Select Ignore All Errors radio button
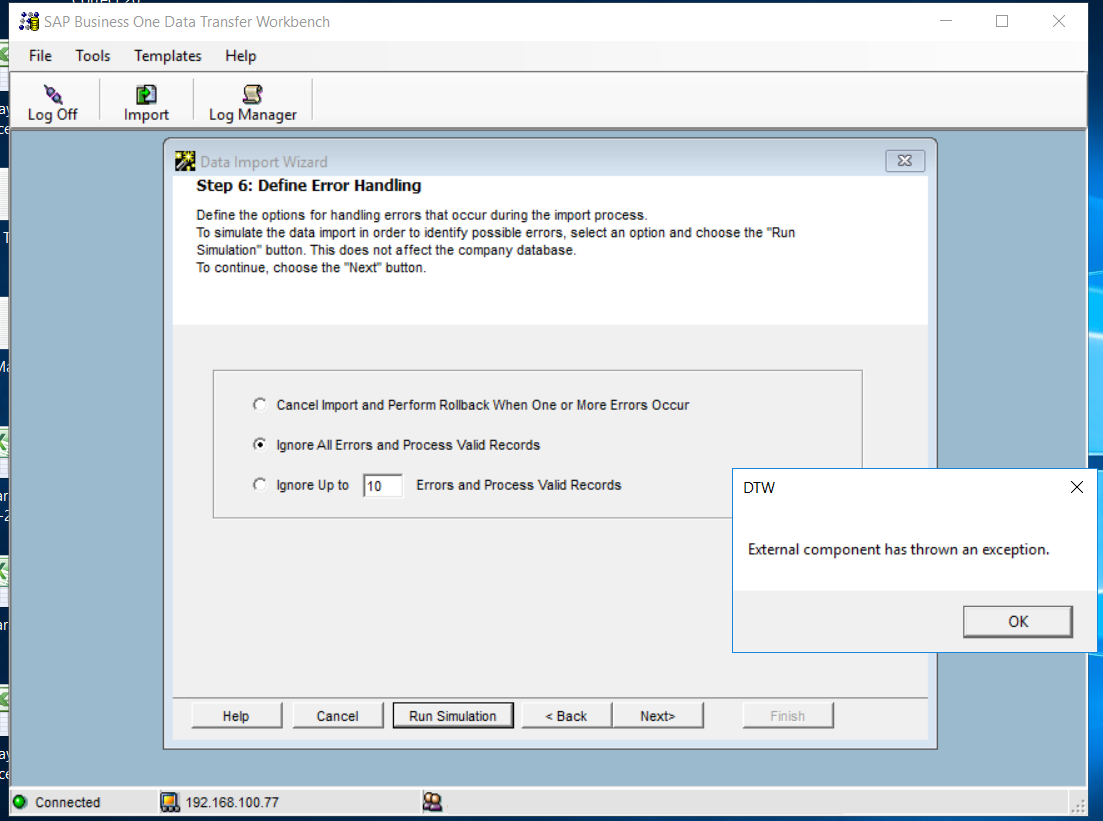The image size is (1103, 821). 260,445
